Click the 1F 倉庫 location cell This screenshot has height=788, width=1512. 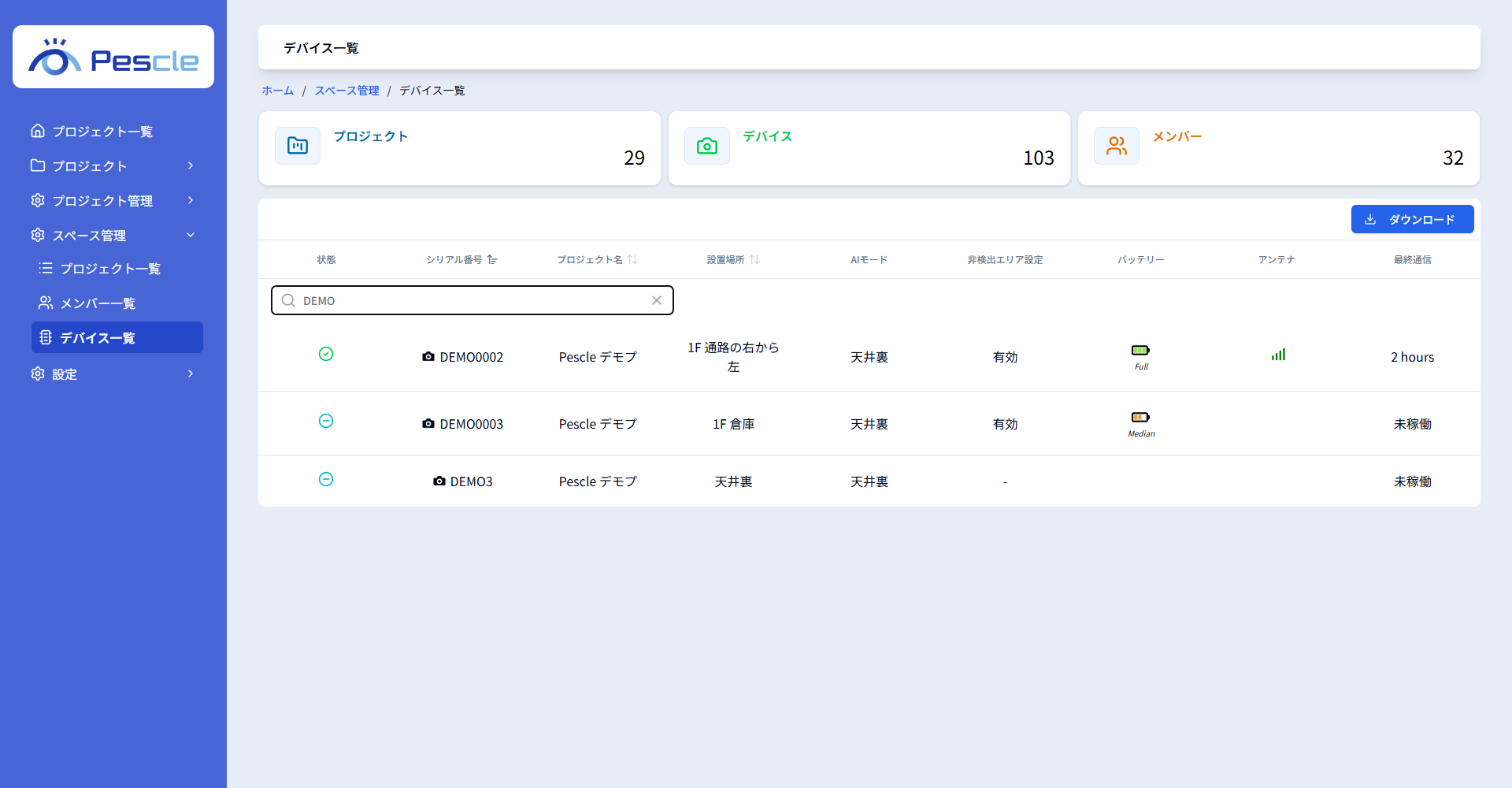tap(733, 424)
